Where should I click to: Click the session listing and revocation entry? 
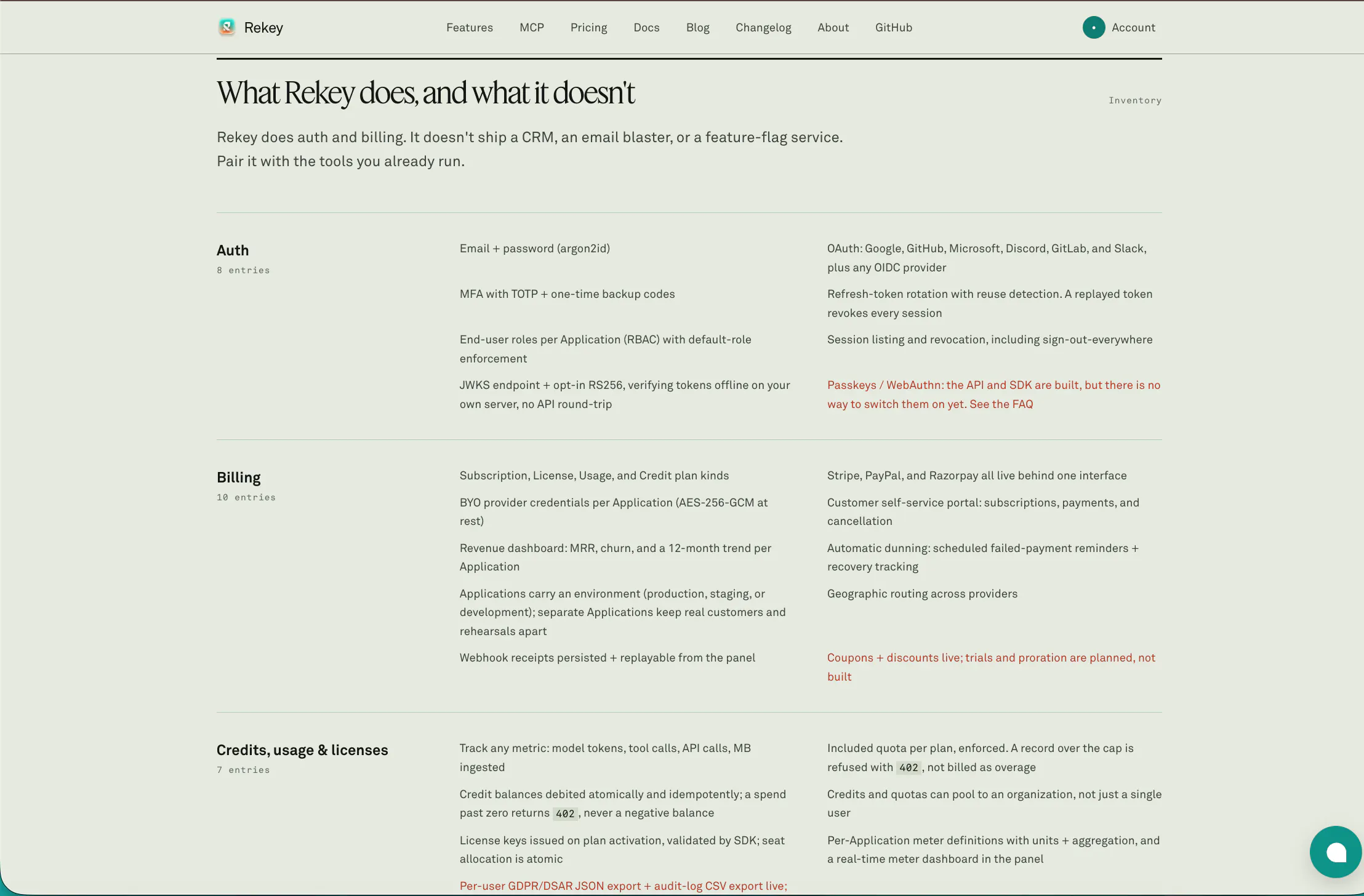pos(990,340)
